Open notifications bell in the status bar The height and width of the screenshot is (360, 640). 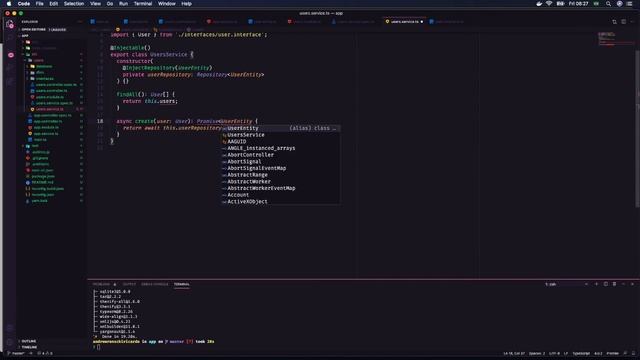pyautogui.click(x=633, y=353)
